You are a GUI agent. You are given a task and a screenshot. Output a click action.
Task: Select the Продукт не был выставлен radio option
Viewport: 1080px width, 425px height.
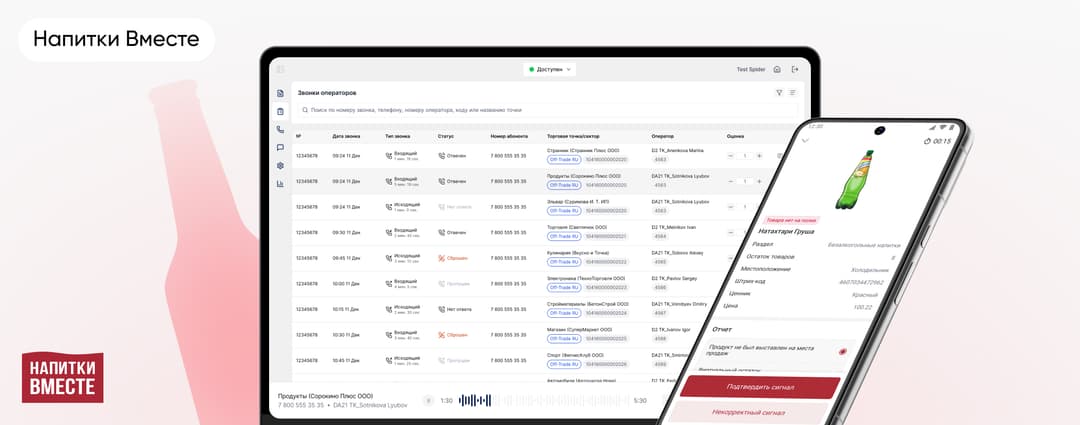[x=842, y=352]
